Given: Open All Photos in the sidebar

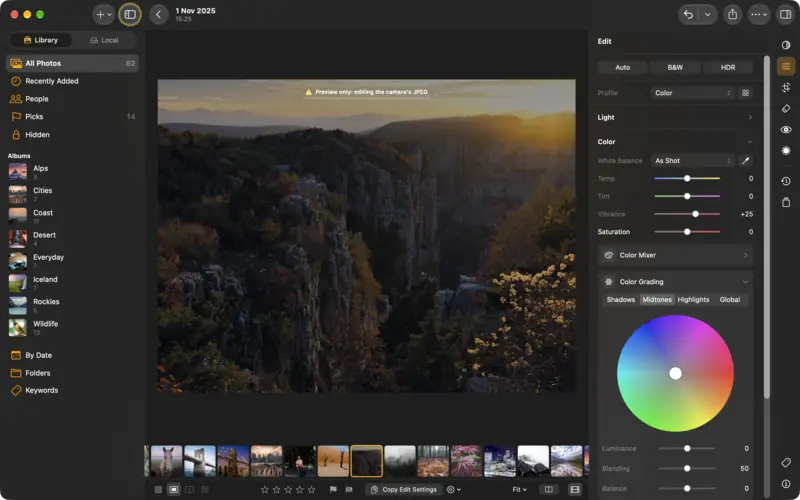Looking at the screenshot, I should [72, 63].
